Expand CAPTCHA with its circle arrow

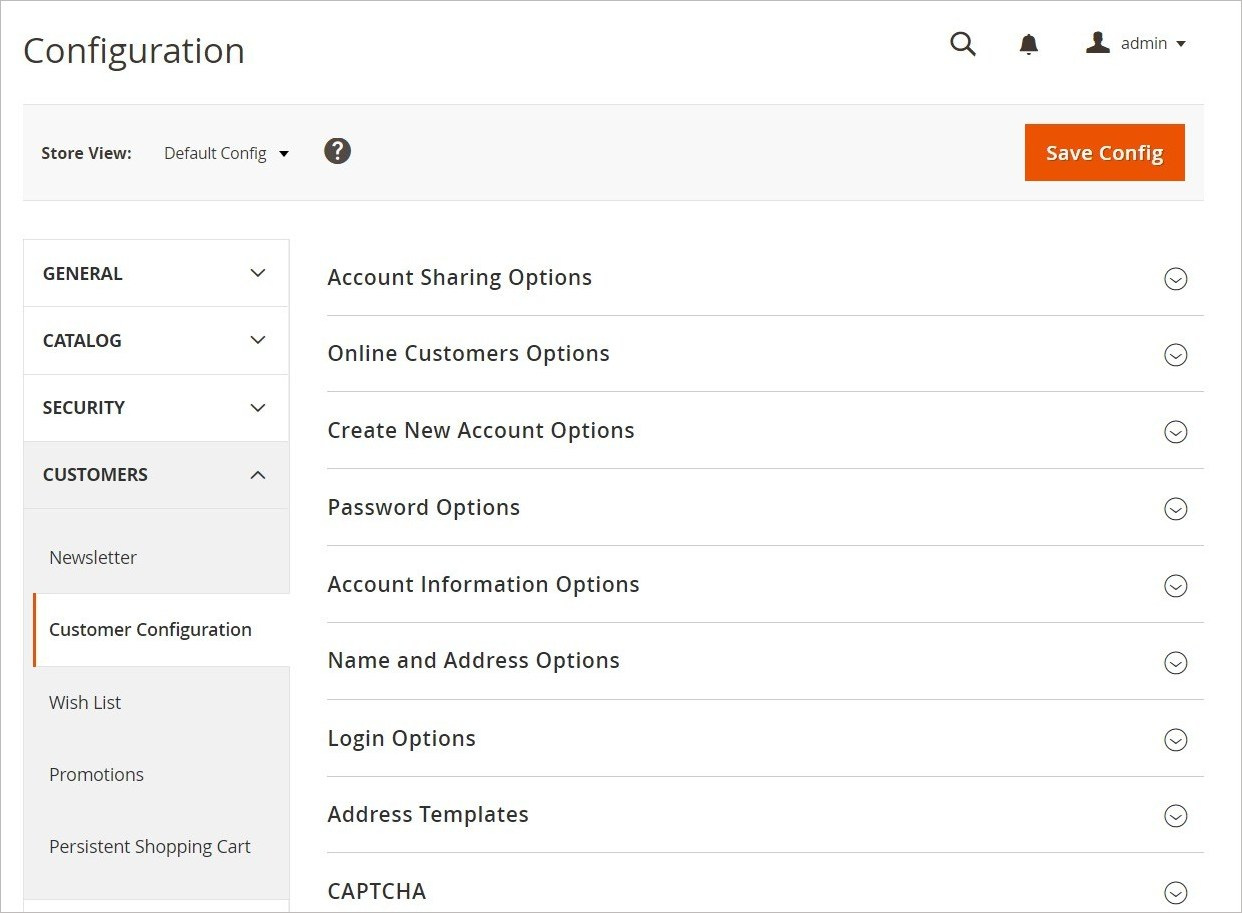point(1175,893)
